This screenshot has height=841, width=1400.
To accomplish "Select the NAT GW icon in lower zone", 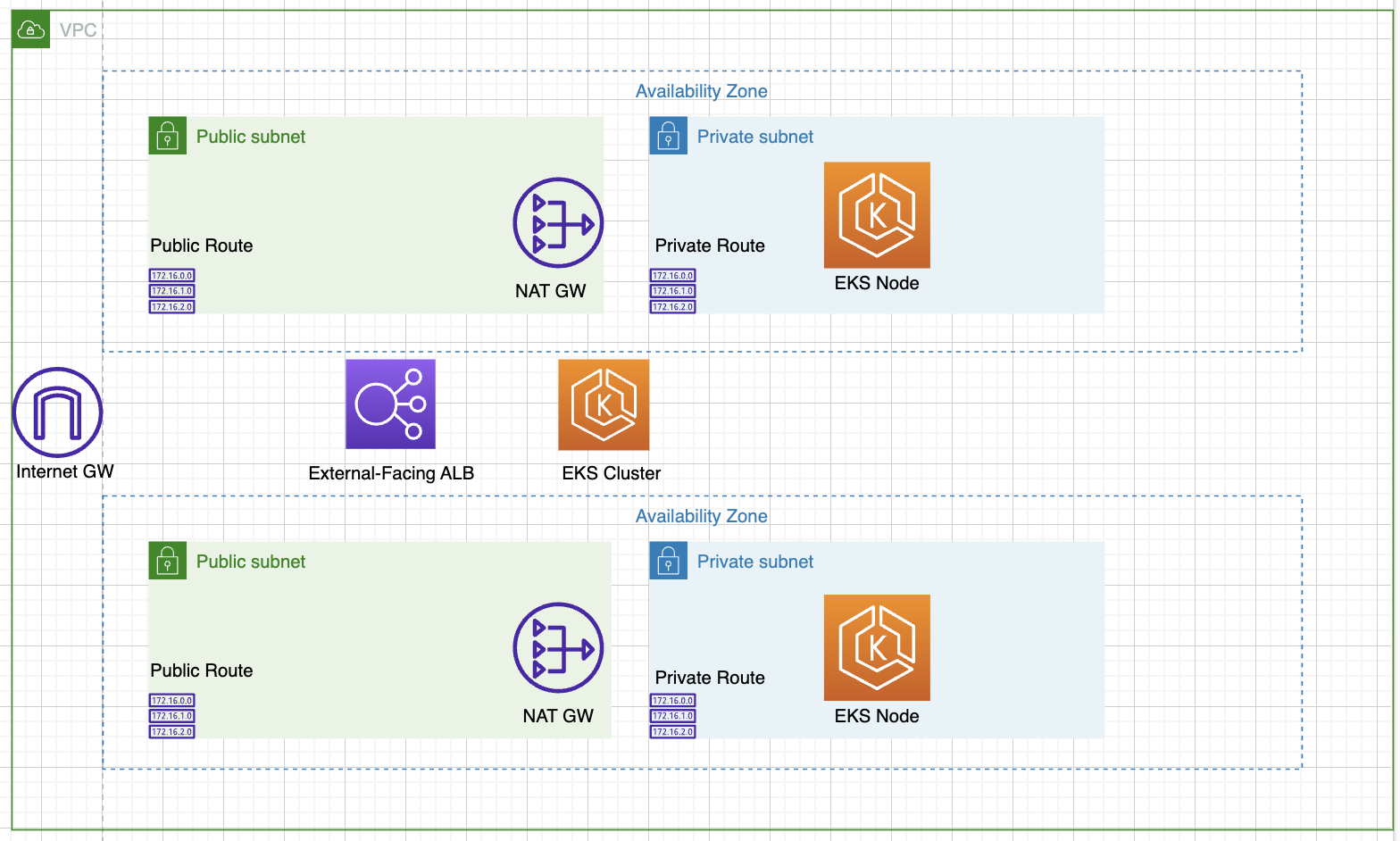I will coord(558,648).
